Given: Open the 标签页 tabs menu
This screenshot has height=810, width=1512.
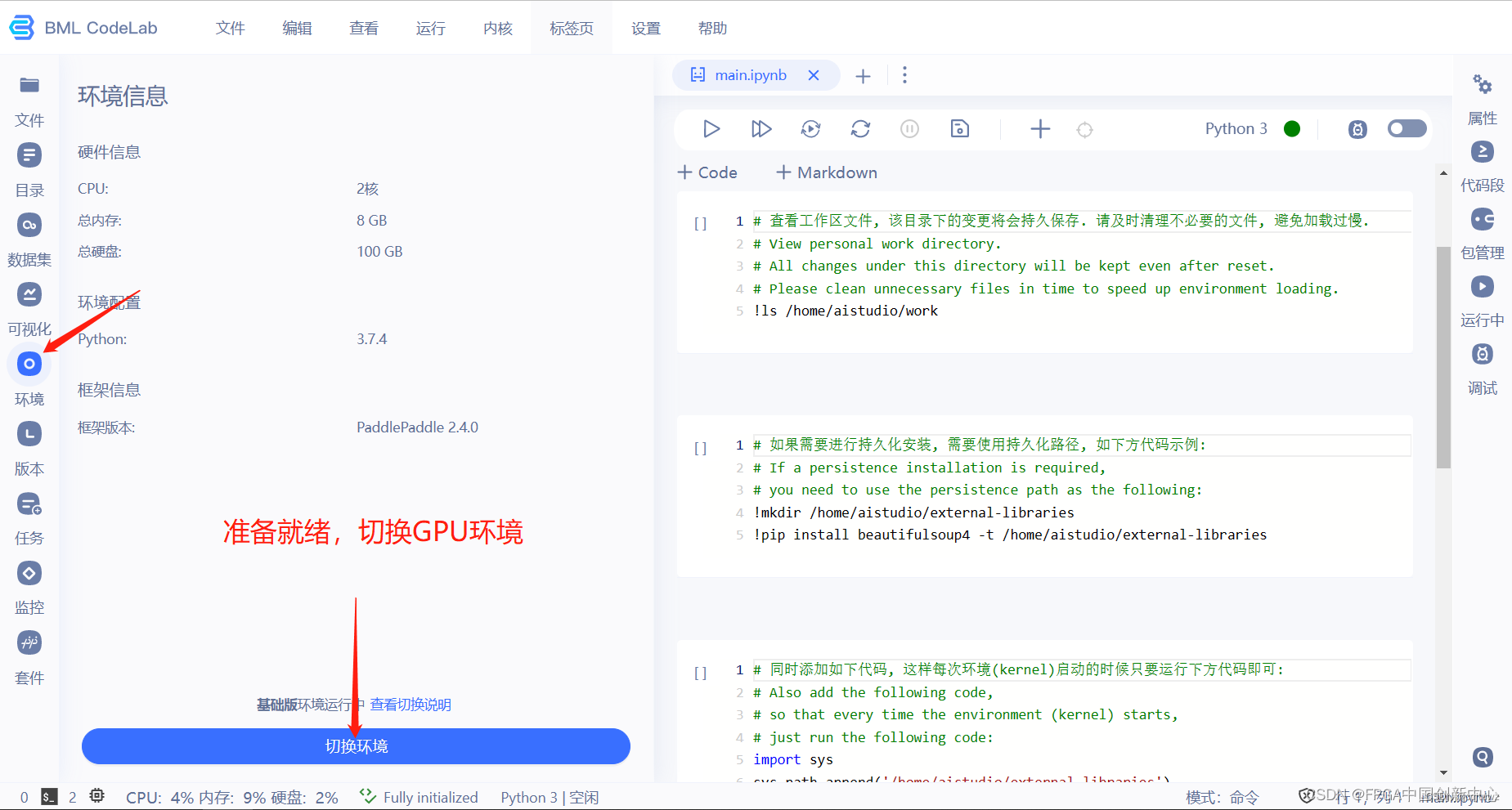Looking at the screenshot, I should (x=572, y=29).
